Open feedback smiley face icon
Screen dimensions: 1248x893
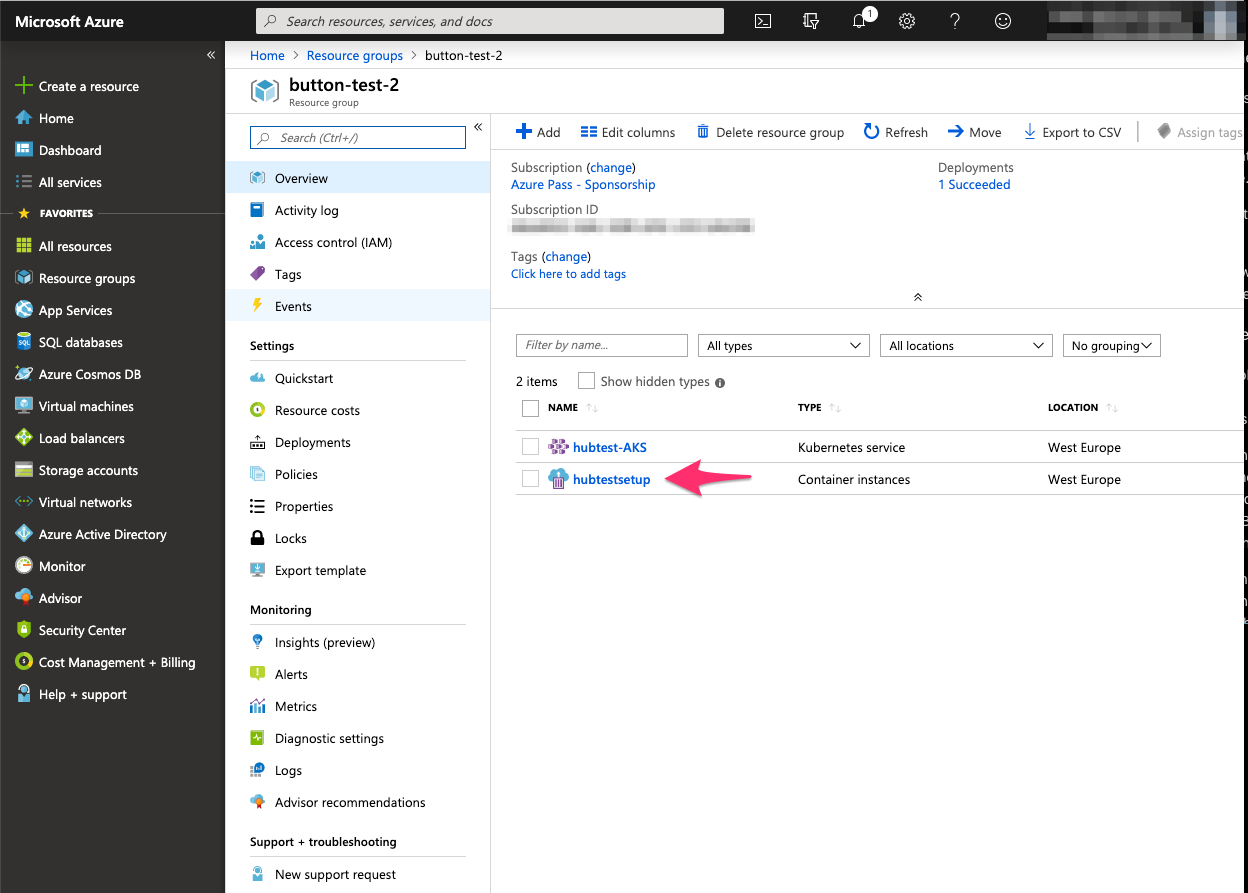coord(1003,21)
